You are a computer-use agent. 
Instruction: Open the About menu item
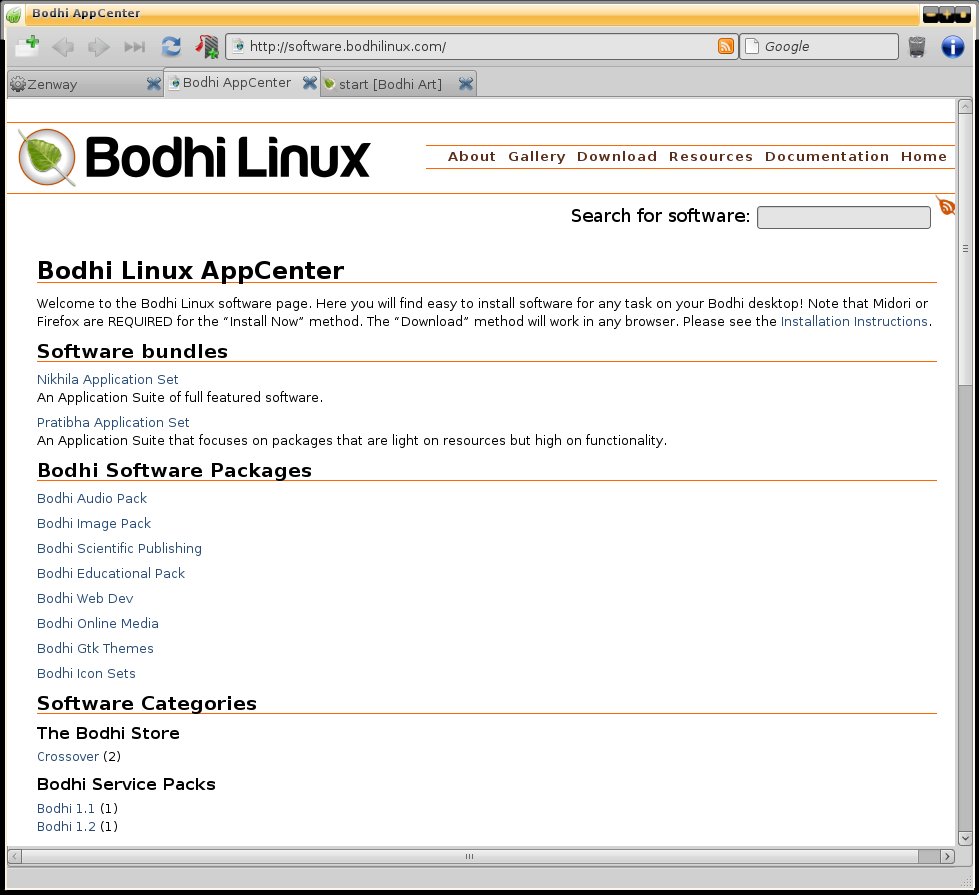pyautogui.click(x=471, y=157)
